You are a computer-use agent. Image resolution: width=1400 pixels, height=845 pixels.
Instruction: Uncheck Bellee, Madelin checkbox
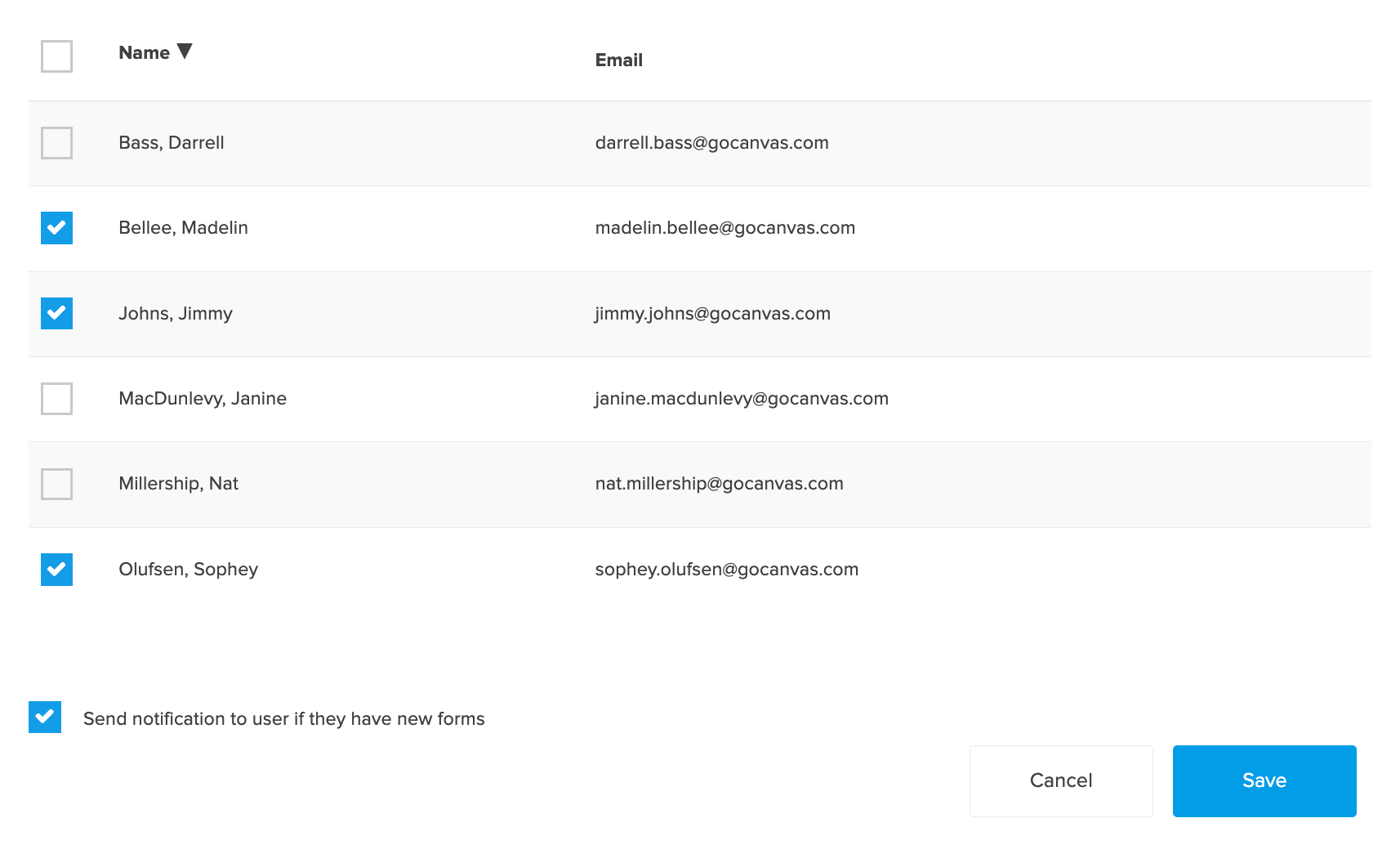coord(56,228)
